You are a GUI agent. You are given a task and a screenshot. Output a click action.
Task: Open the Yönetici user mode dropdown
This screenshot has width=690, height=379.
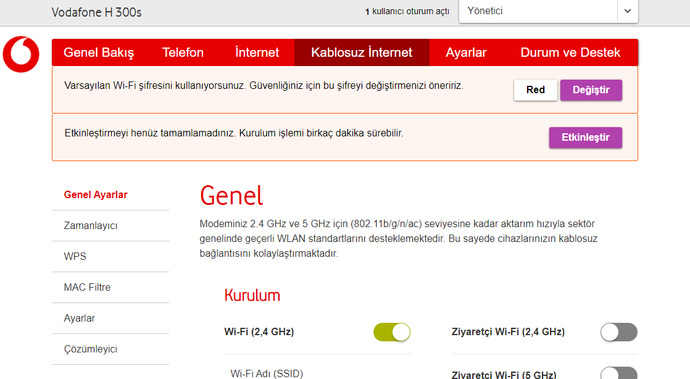click(x=548, y=11)
